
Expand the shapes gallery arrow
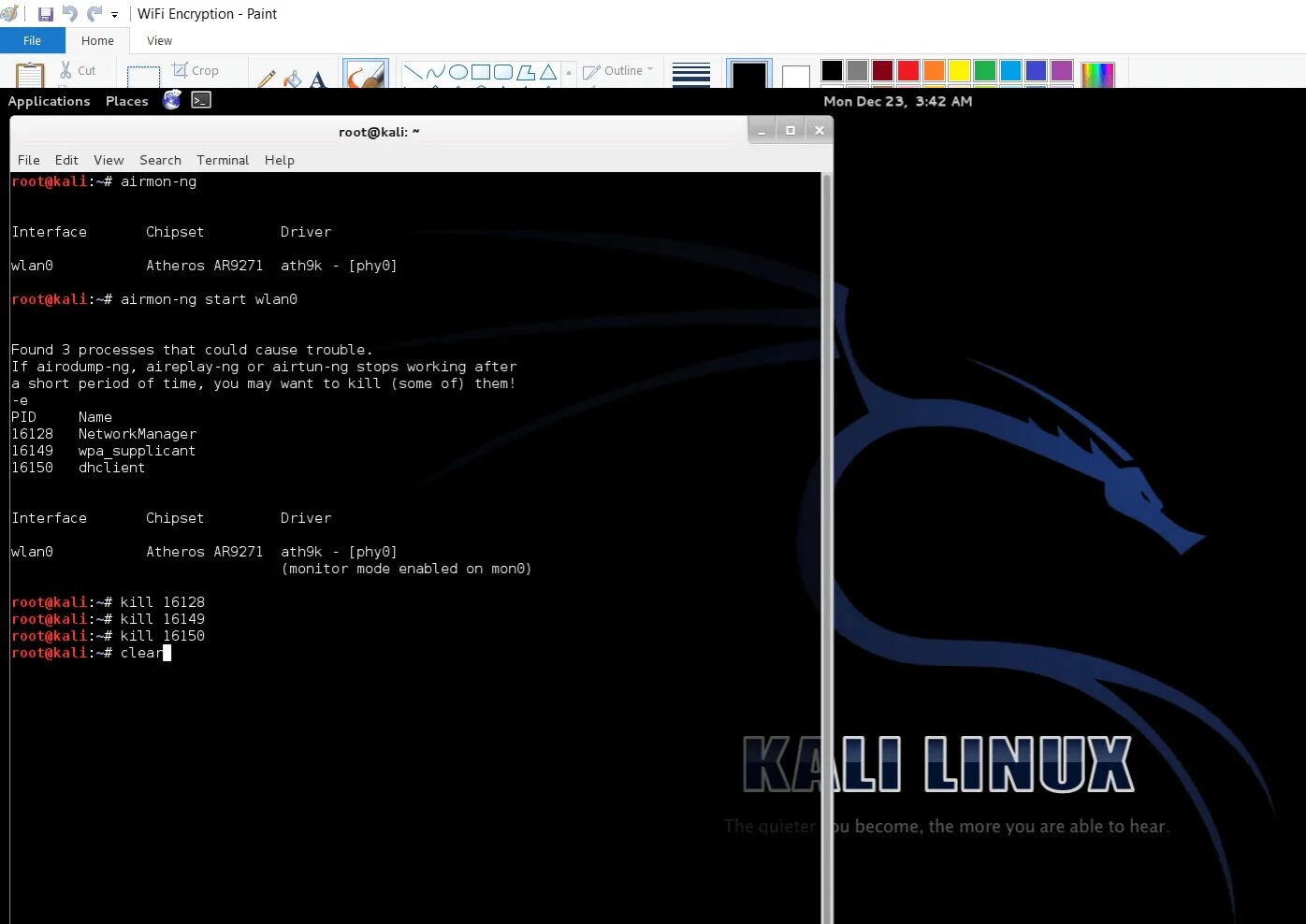coord(569,72)
